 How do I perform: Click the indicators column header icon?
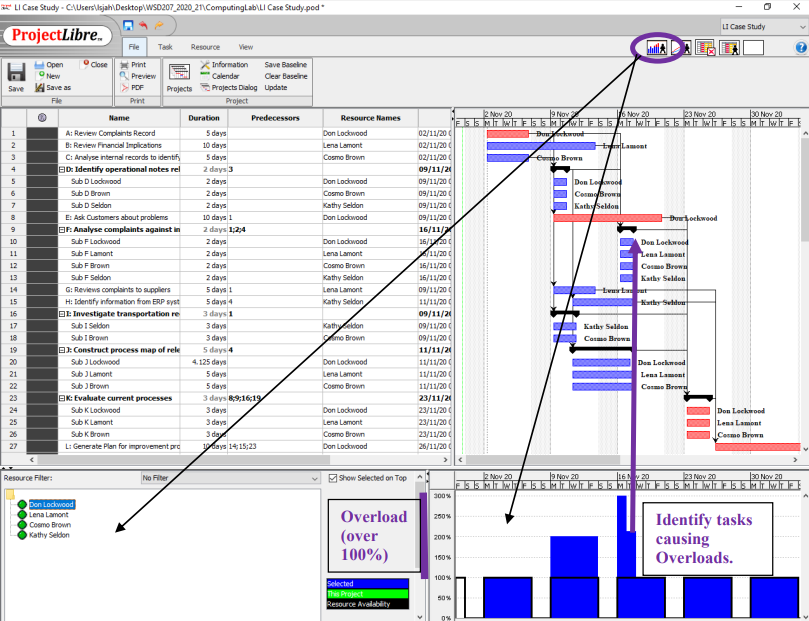[x=42, y=118]
